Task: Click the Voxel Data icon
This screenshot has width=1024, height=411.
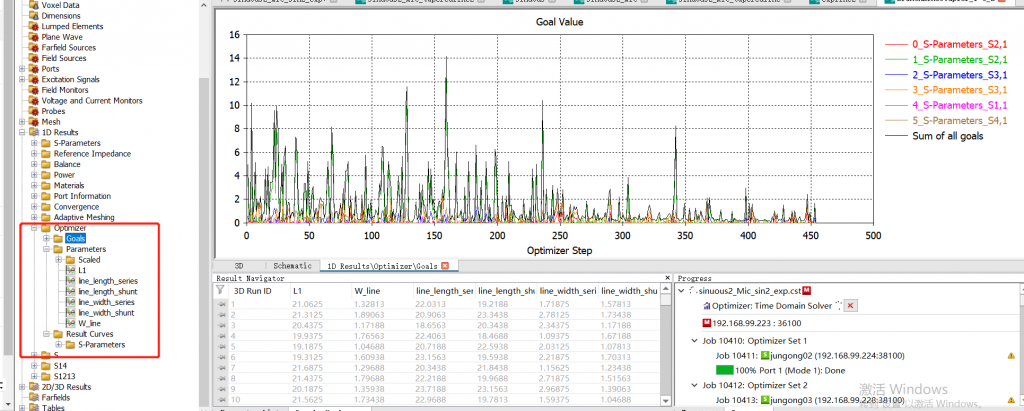Action: [x=33, y=5]
